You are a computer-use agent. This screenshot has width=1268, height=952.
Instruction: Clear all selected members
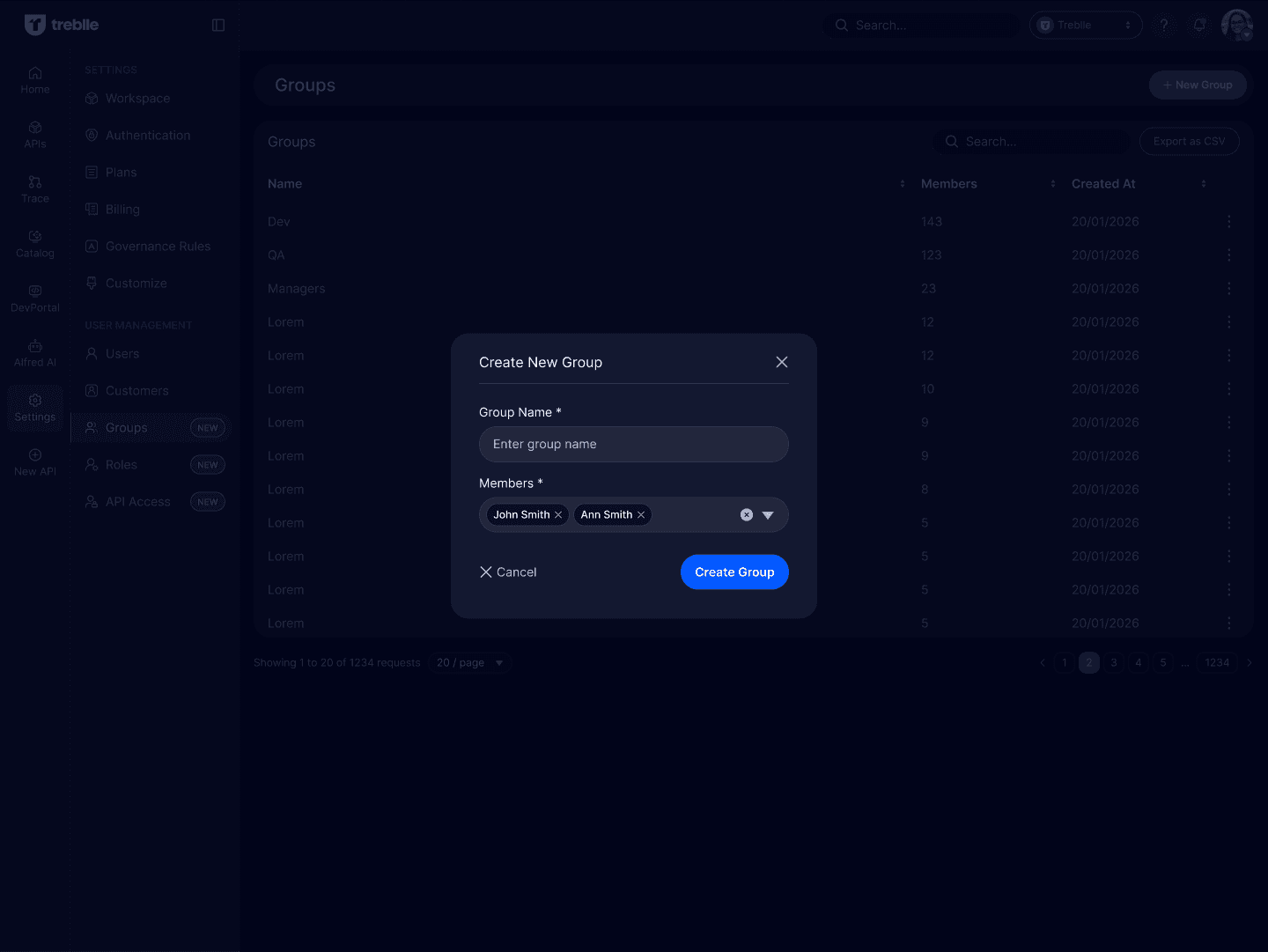[x=747, y=515]
